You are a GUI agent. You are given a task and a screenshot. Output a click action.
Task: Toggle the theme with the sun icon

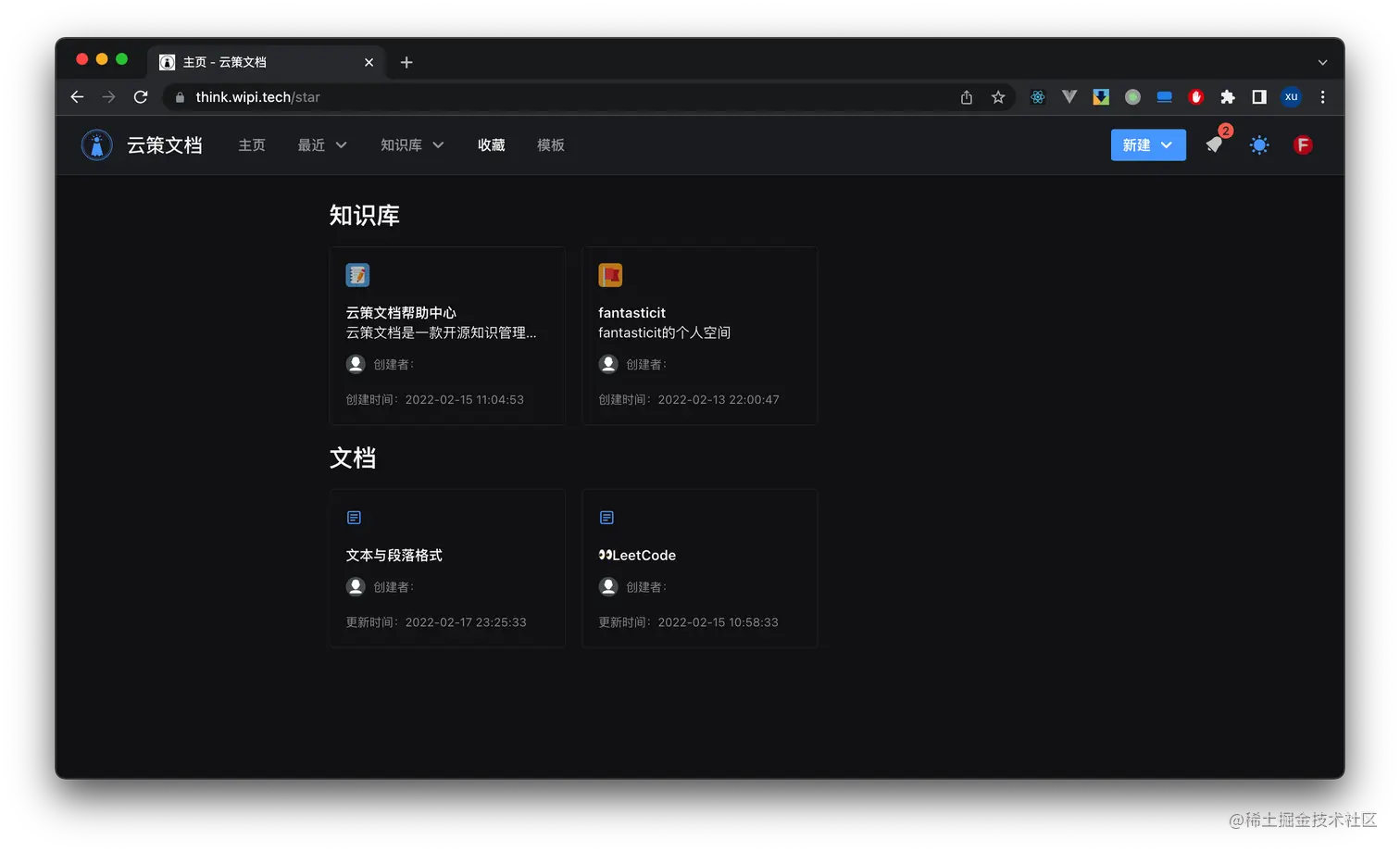click(1258, 144)
